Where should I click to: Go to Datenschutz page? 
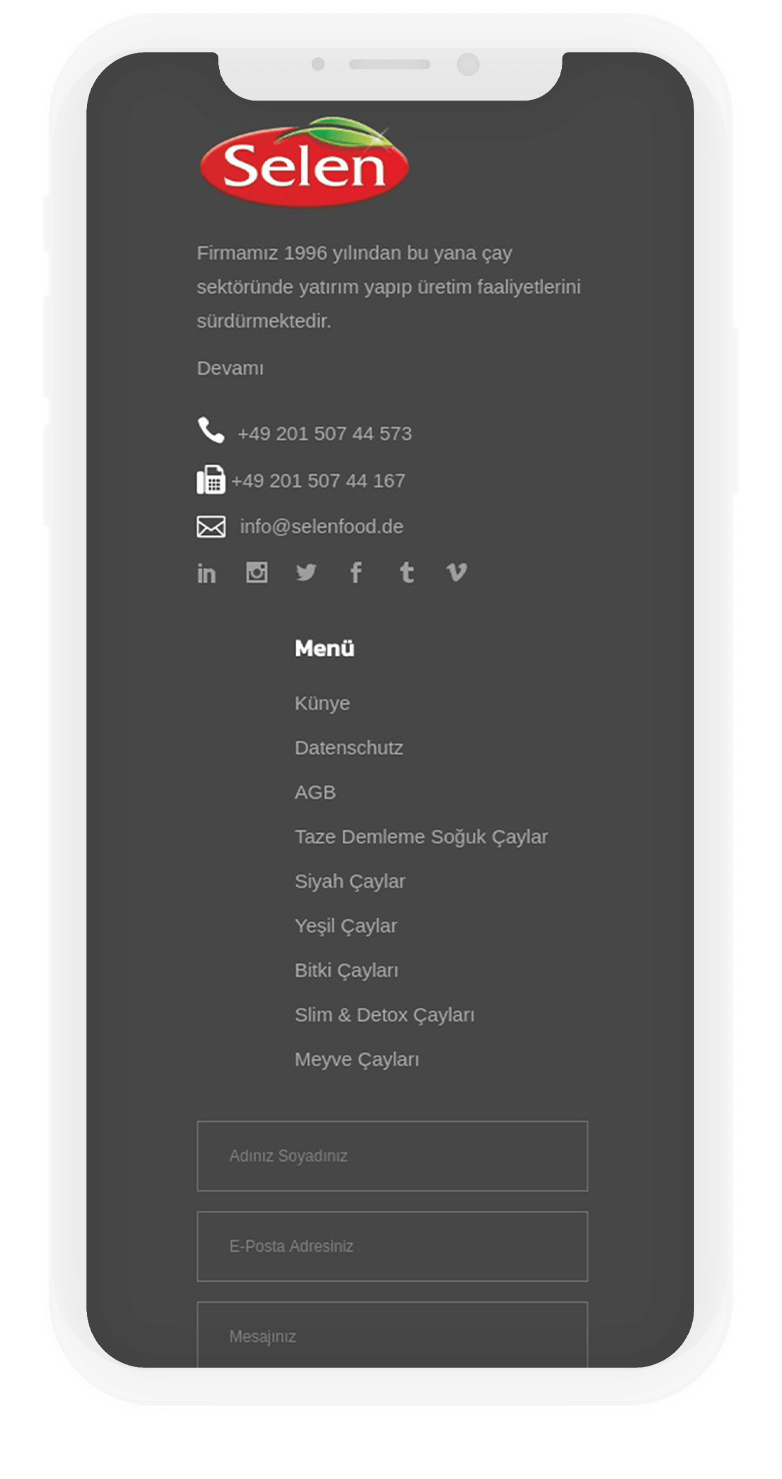(349, 748)
